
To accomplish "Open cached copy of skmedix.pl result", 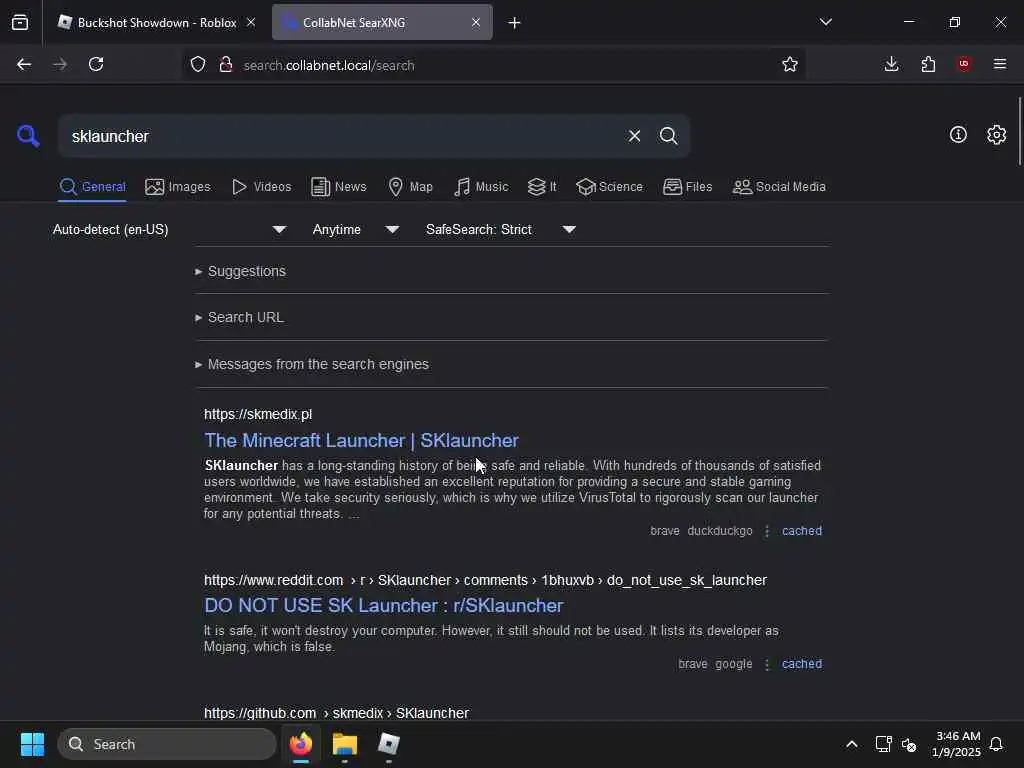I will pyautogui.click(x=802, y=531).
